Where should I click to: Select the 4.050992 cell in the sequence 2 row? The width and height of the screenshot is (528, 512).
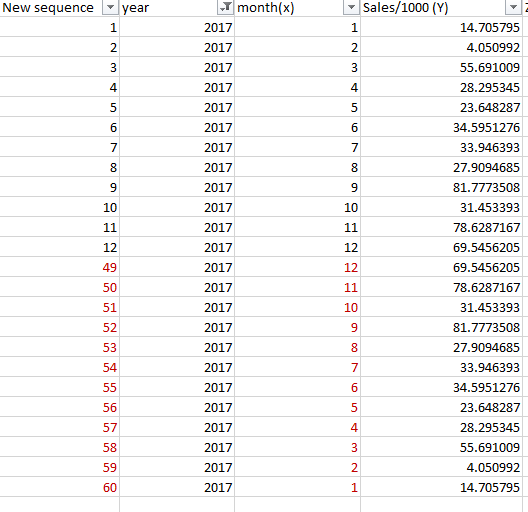tap(441, 47)
